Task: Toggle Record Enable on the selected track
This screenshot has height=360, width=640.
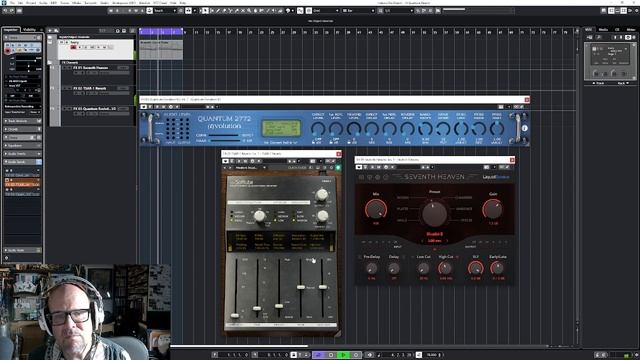Action: coord(73,47)
